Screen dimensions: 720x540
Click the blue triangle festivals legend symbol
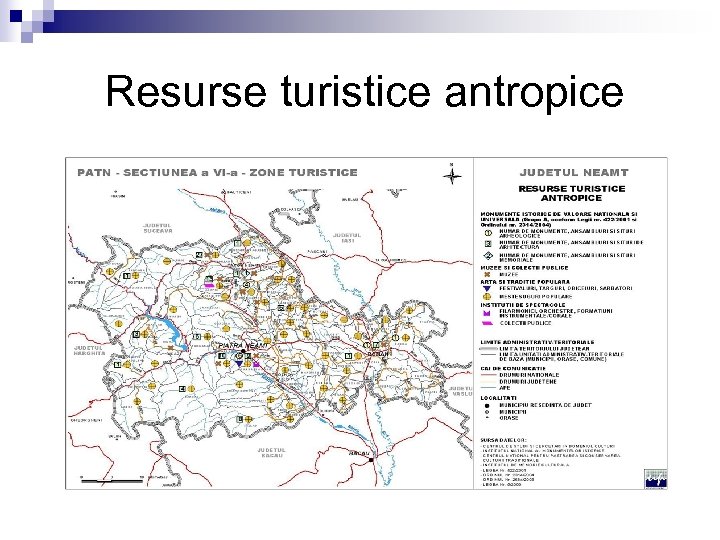tap(487, 288)
